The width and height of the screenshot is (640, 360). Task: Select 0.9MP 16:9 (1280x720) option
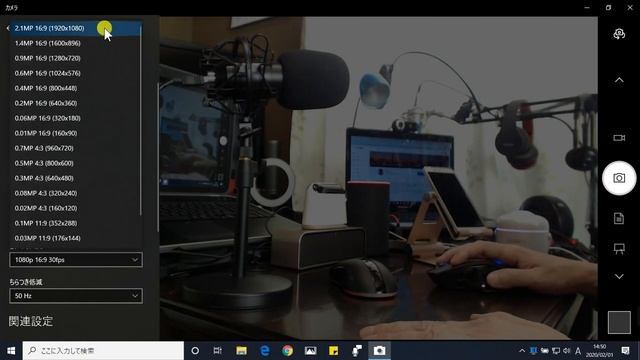tap(76, 58)
